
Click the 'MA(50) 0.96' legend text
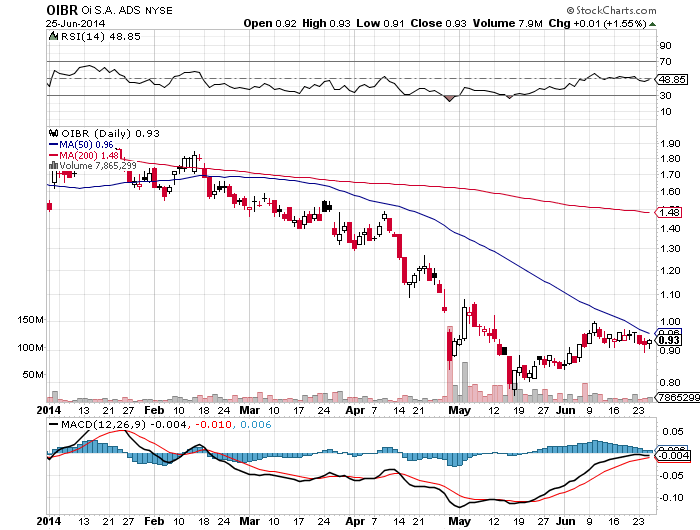(86, 145)
